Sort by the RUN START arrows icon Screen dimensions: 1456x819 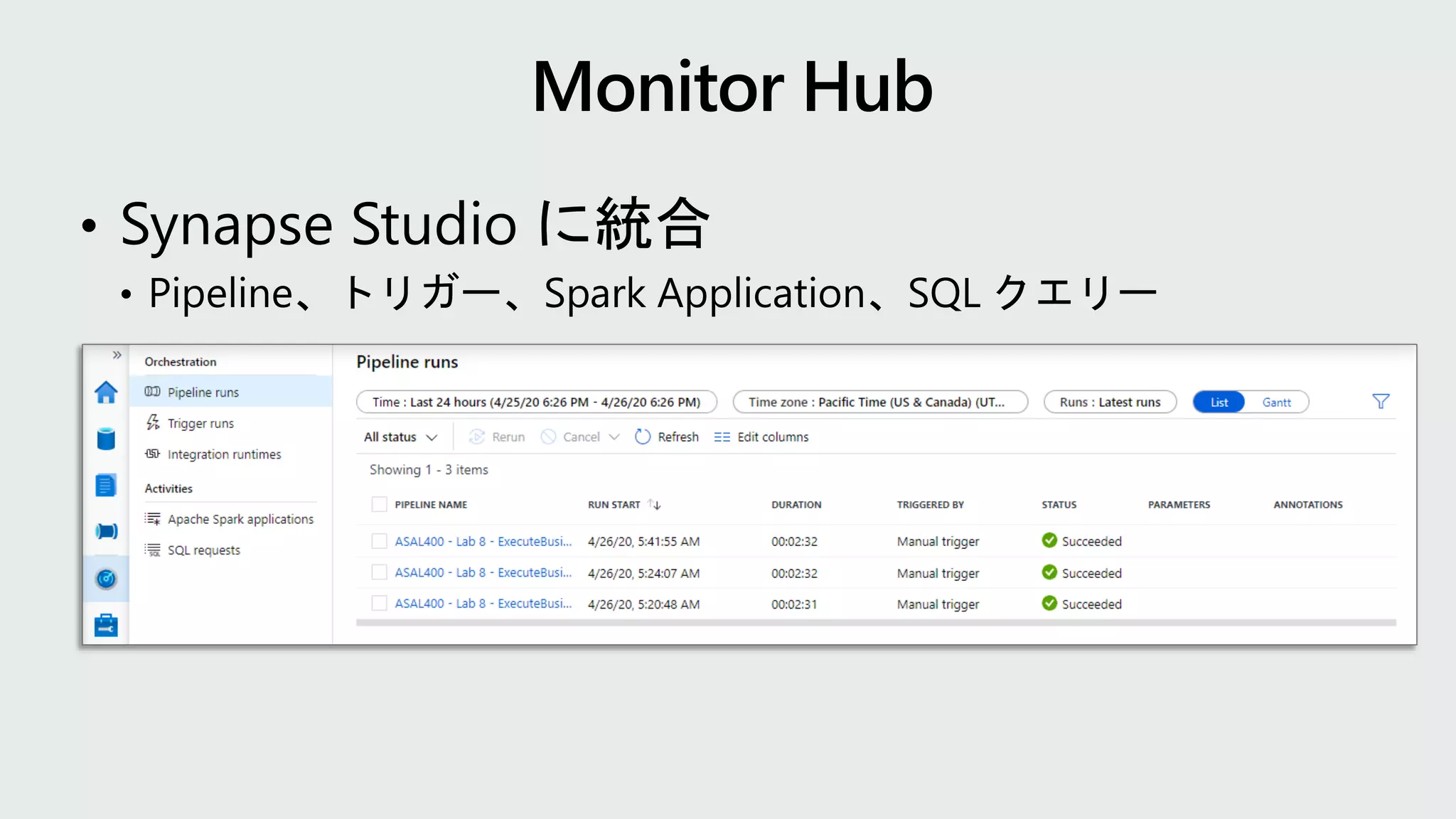655,504
